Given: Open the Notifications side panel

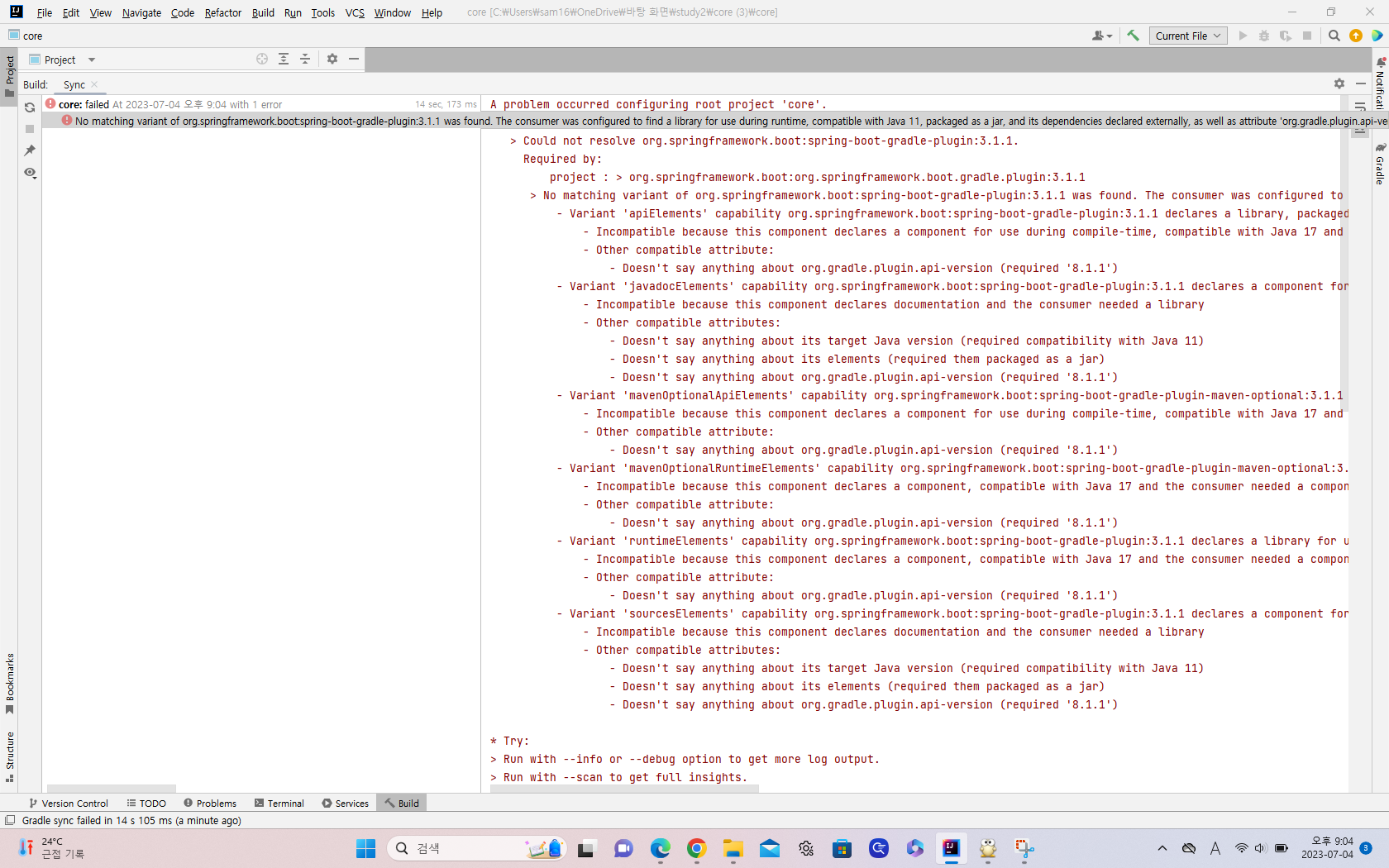Looking at the screenshot, I should click(x=1380, y=83).
